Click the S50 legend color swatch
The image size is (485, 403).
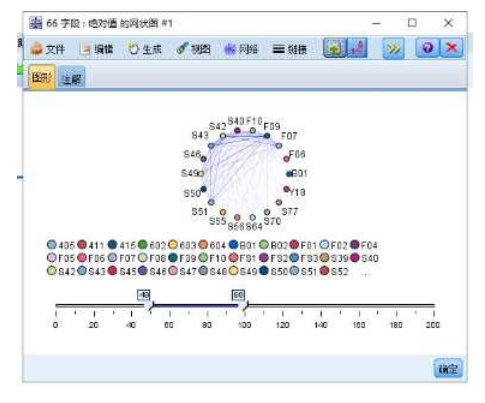pyautogui.click(x=264, y=270)
